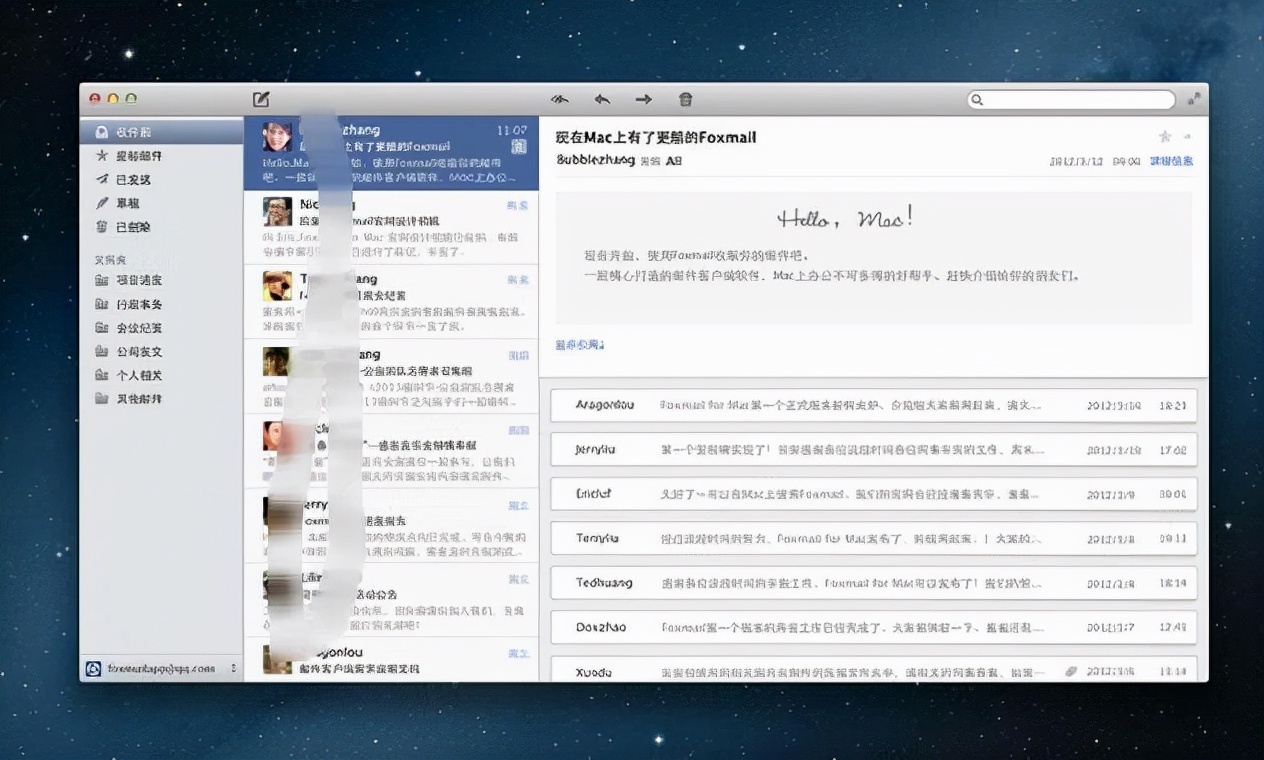The image size is (1264, 760).
Task: Click the Hello, Mac! handwritten heading
Action: (x=845, y=218)
